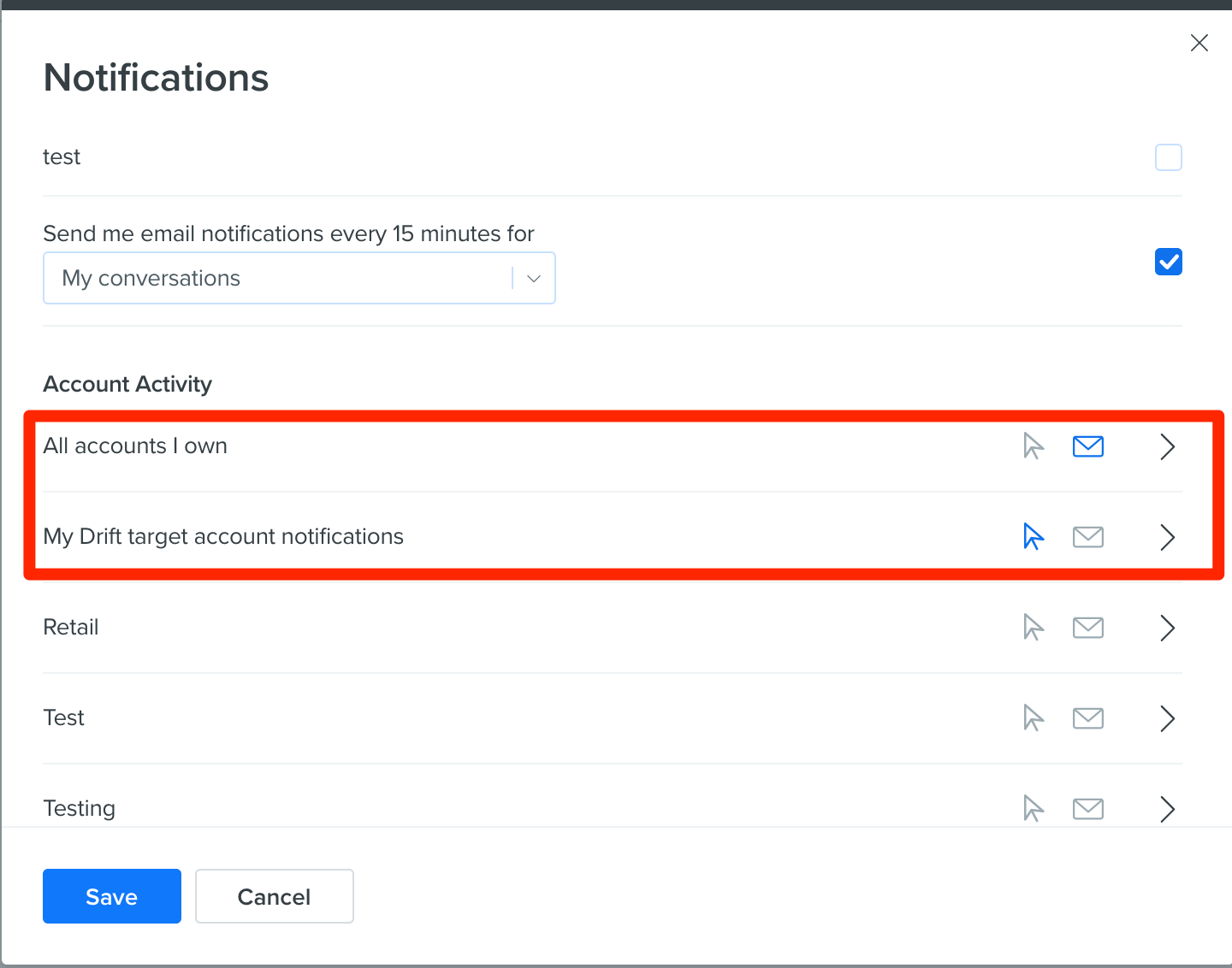This screenshot has height=968, width=1232.
Task: Toggle email envelope icon in Test row
Action: pyautogui.click(x=1088, y=718)
